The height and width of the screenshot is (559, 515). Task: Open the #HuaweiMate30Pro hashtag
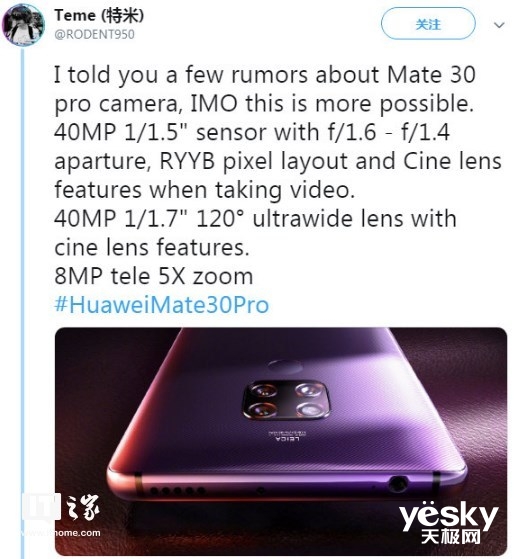161,305
